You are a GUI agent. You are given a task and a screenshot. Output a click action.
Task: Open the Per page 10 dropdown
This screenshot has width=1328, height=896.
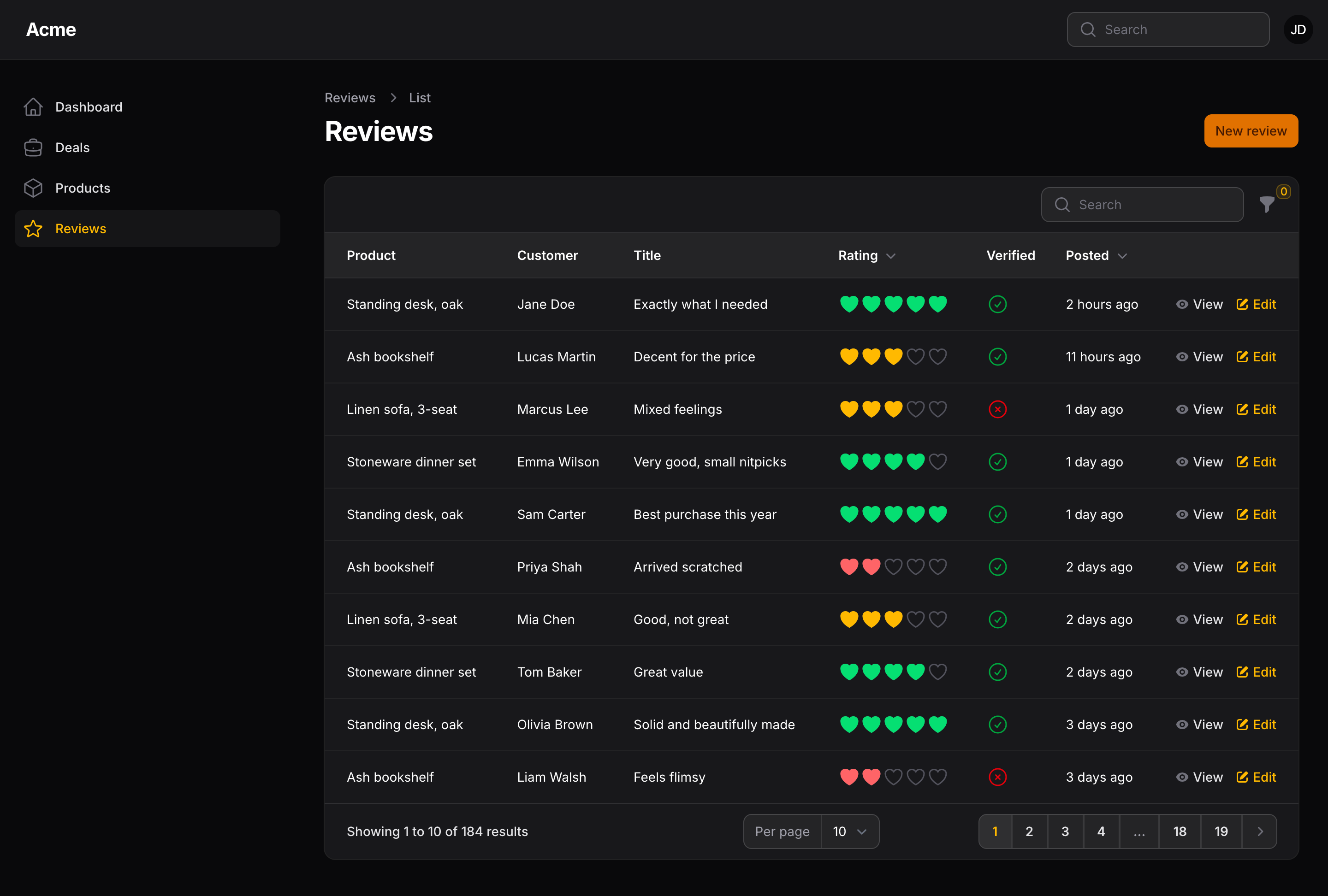(x=850, y=831)
